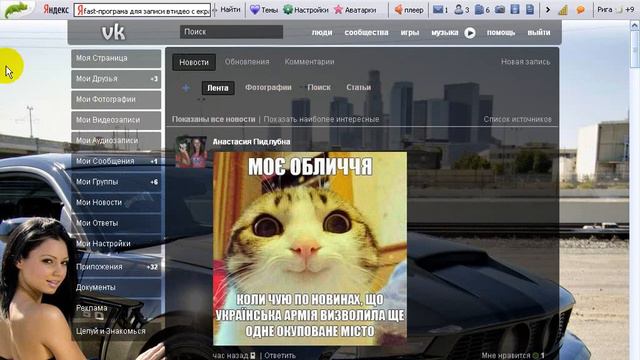Open Анастасия Пидлубна profile name
The width and height of the screenshot is (640, 360).
251,142
